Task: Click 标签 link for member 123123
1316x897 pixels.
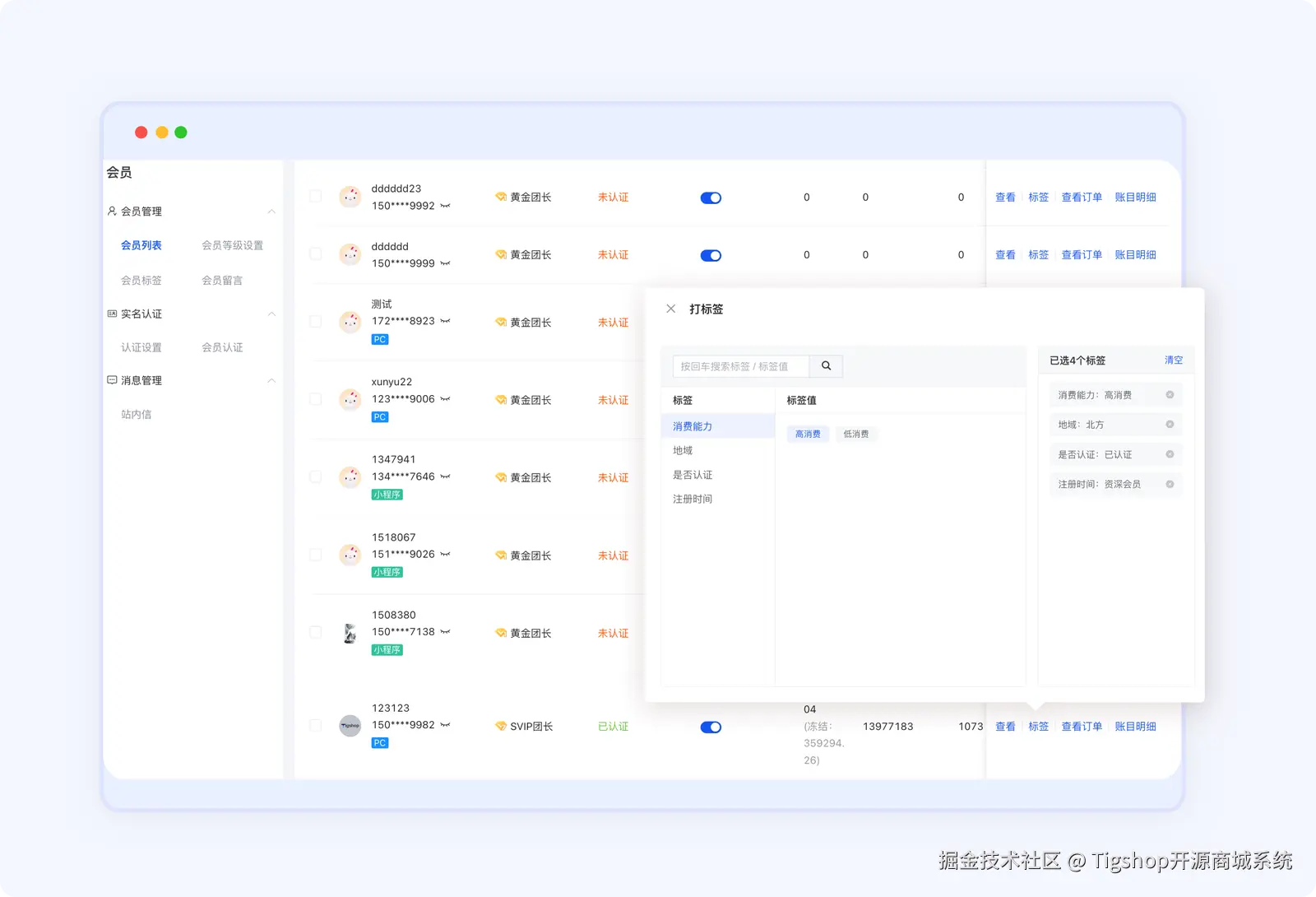Action: pos(1038,727)
